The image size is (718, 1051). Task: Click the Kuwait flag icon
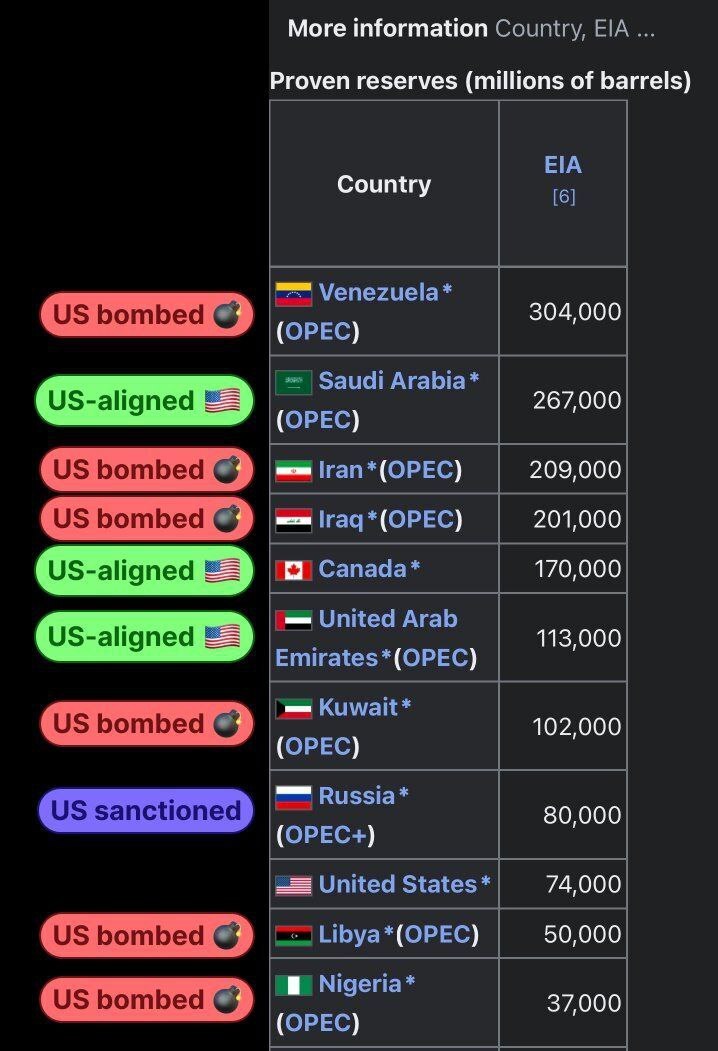[x=294, y=709]
